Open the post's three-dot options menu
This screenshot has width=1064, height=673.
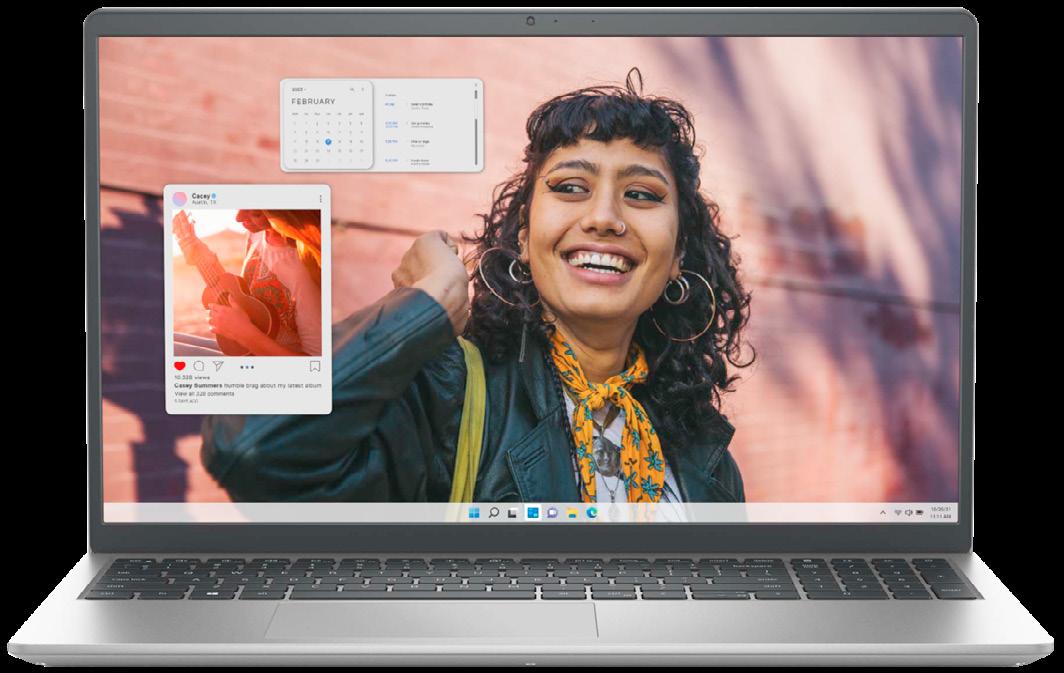(320, 199)
